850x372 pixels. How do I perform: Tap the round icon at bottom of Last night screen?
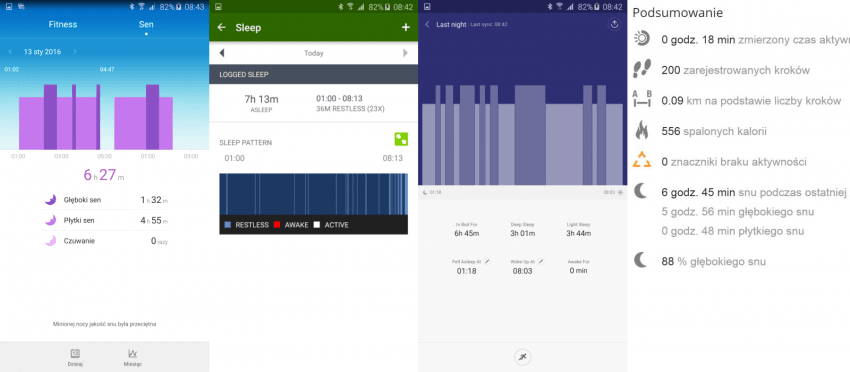(523, 357)
